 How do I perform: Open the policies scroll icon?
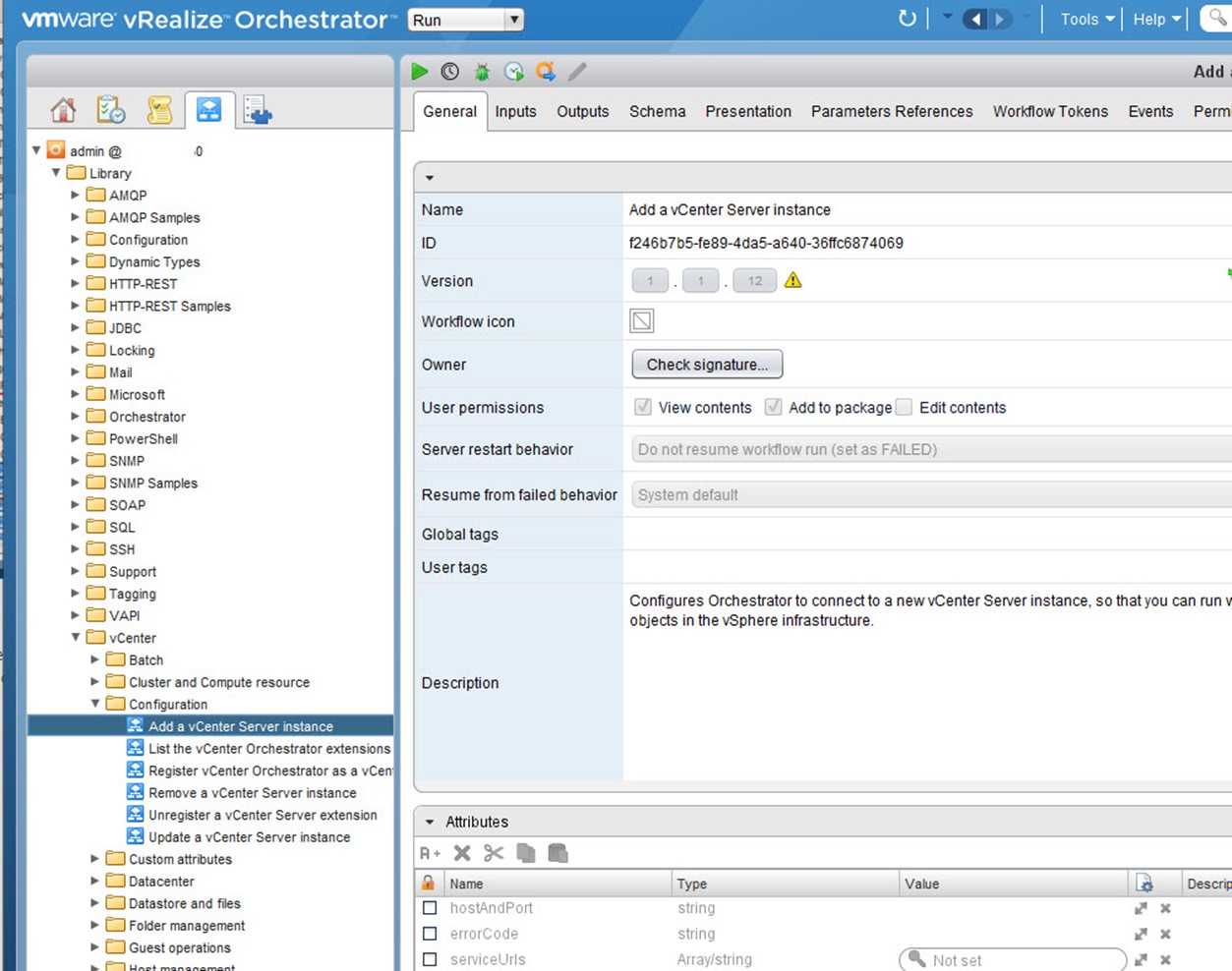point(159,110)
